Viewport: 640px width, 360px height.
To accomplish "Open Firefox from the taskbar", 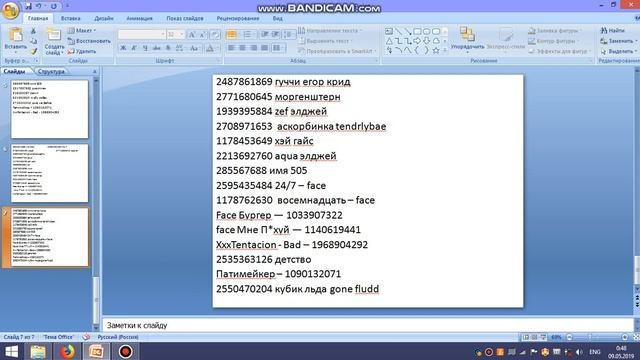I will pos(67,351).
